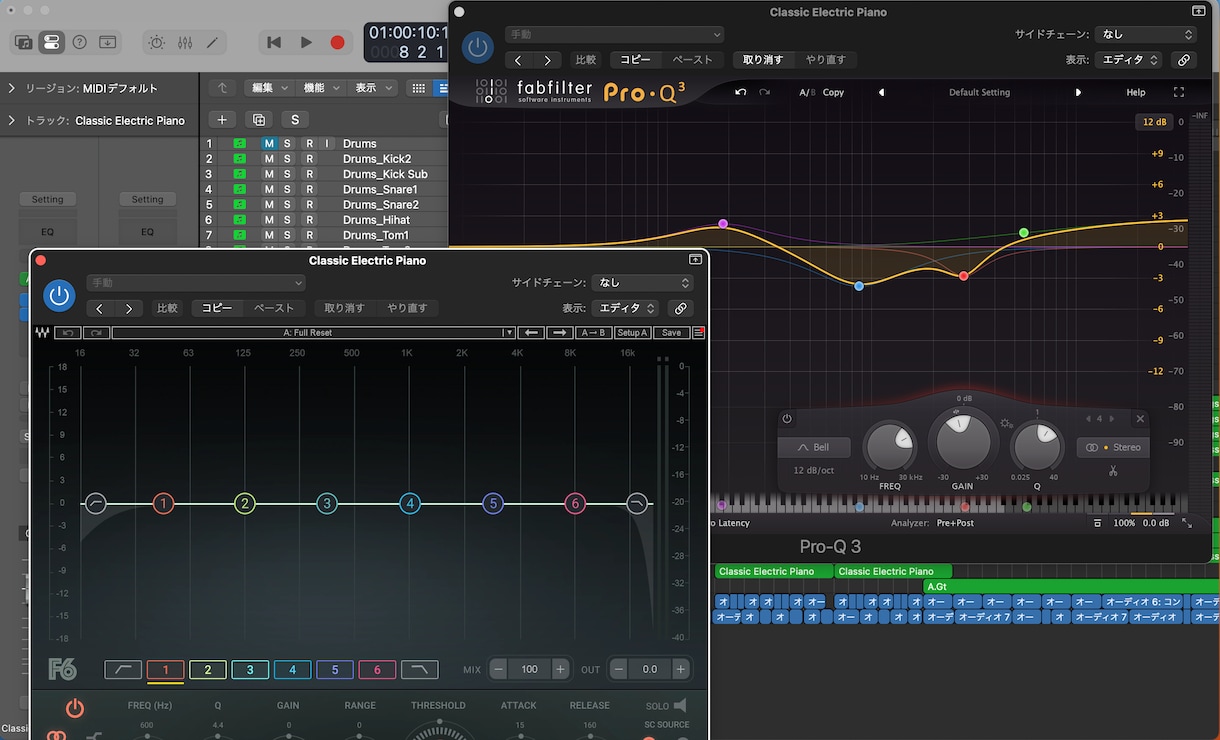Open the Stereo placement dropdown in Pro-Q
This screenshot has height=740, width=1220.
pyautogui.click(x=1113, y=447)
